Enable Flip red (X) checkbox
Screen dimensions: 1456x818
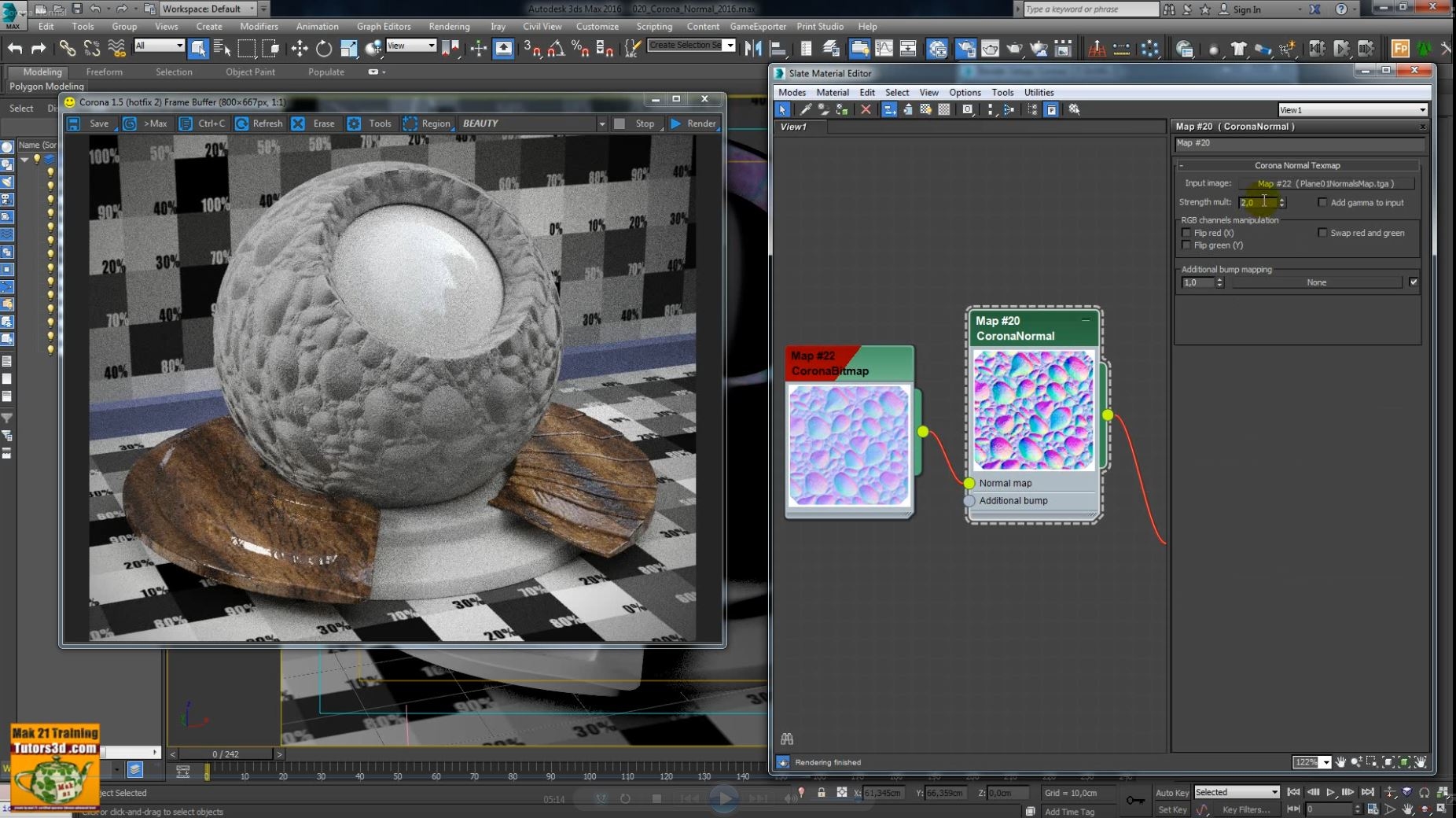[1186, 233]
